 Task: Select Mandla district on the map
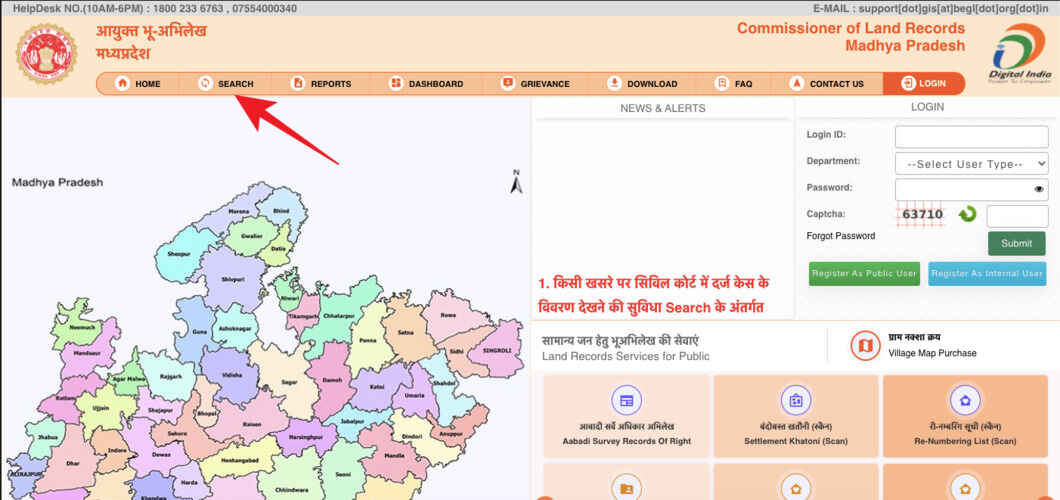pyautogui.click(x=393, y=455)
